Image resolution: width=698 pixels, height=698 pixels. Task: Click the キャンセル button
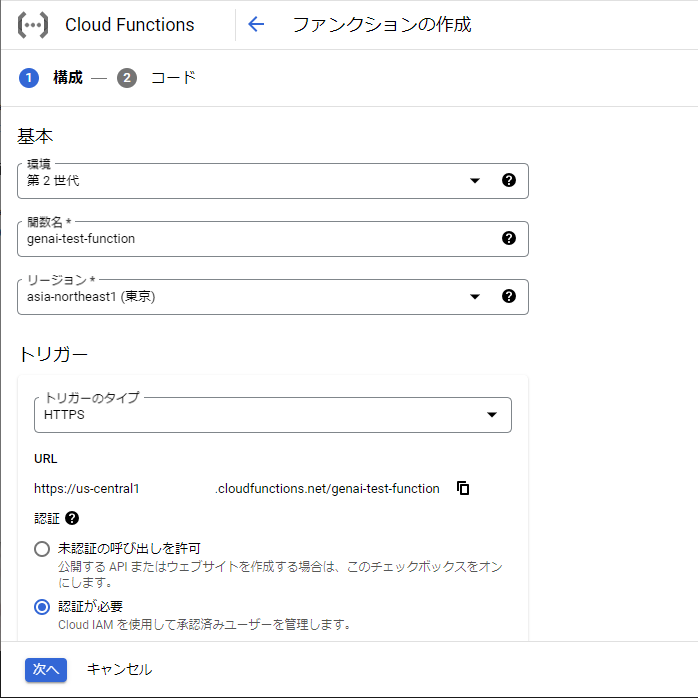click(x=119, y=670)
